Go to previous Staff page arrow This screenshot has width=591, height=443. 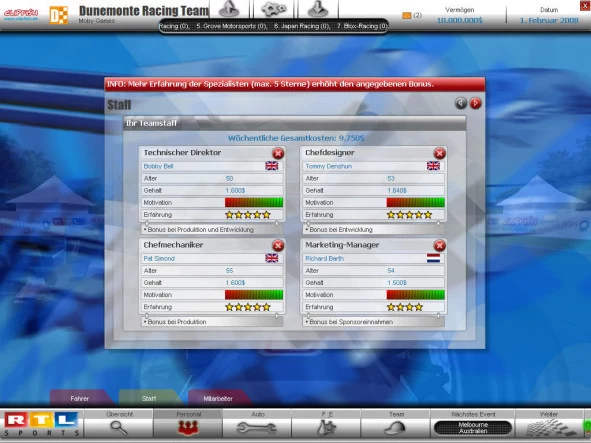click(461, 103)
